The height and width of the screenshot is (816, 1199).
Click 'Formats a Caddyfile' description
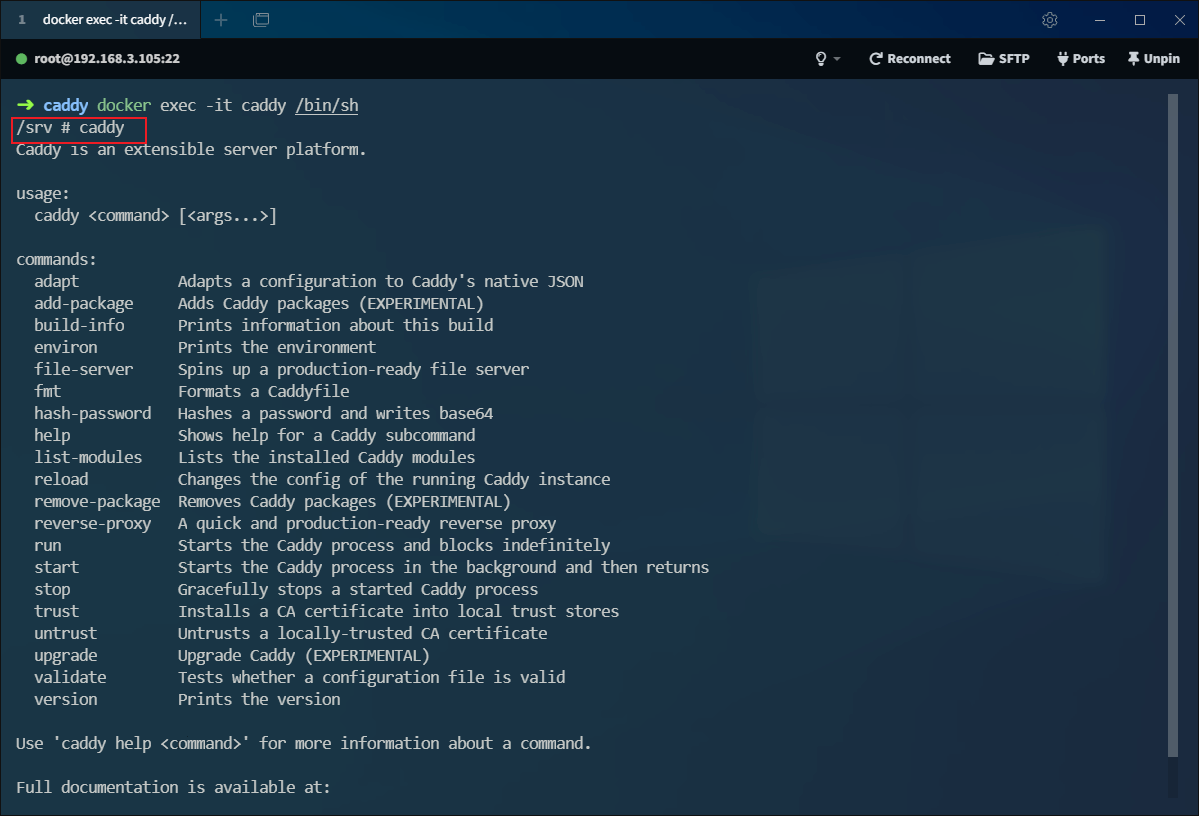(264, 392)
